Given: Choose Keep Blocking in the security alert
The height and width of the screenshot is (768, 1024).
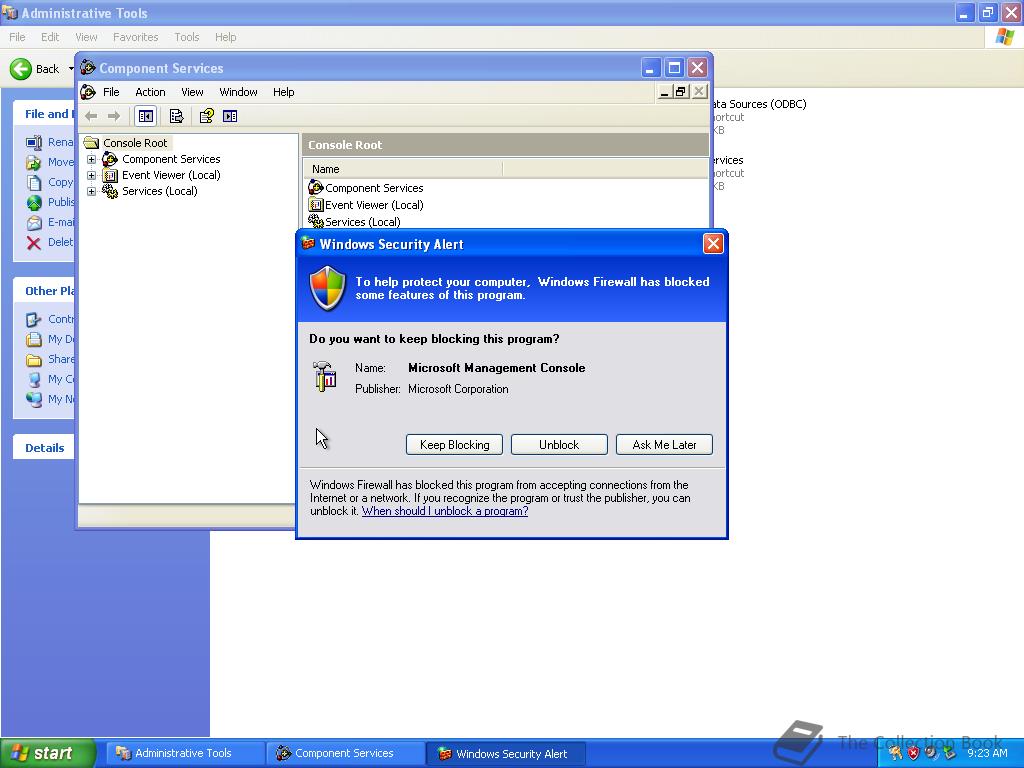Looking at the screenshot, I should 455,445.
